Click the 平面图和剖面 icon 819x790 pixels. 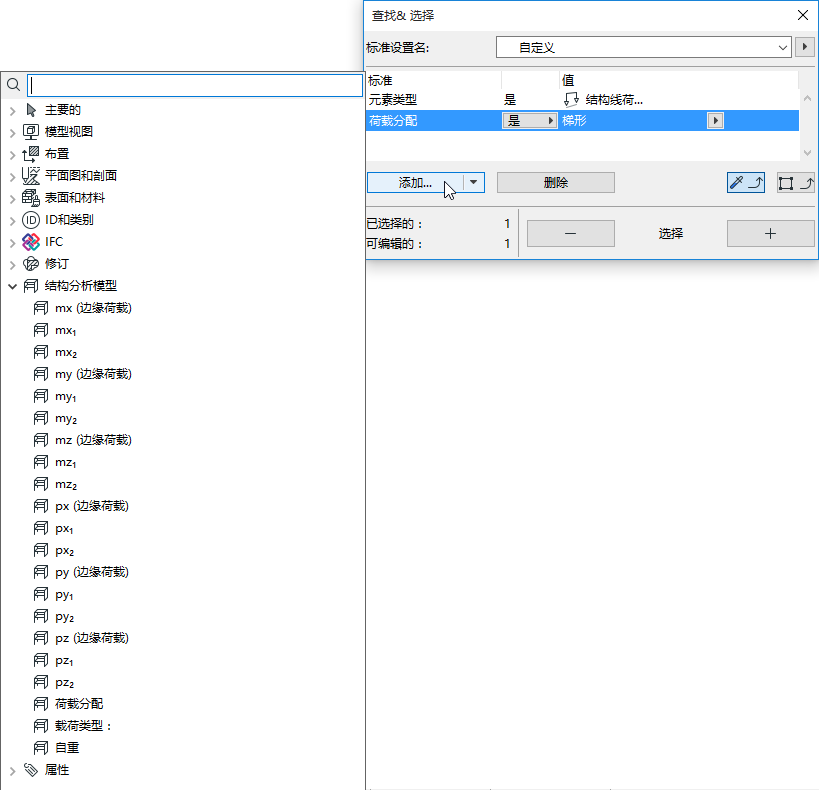(31, 176)
